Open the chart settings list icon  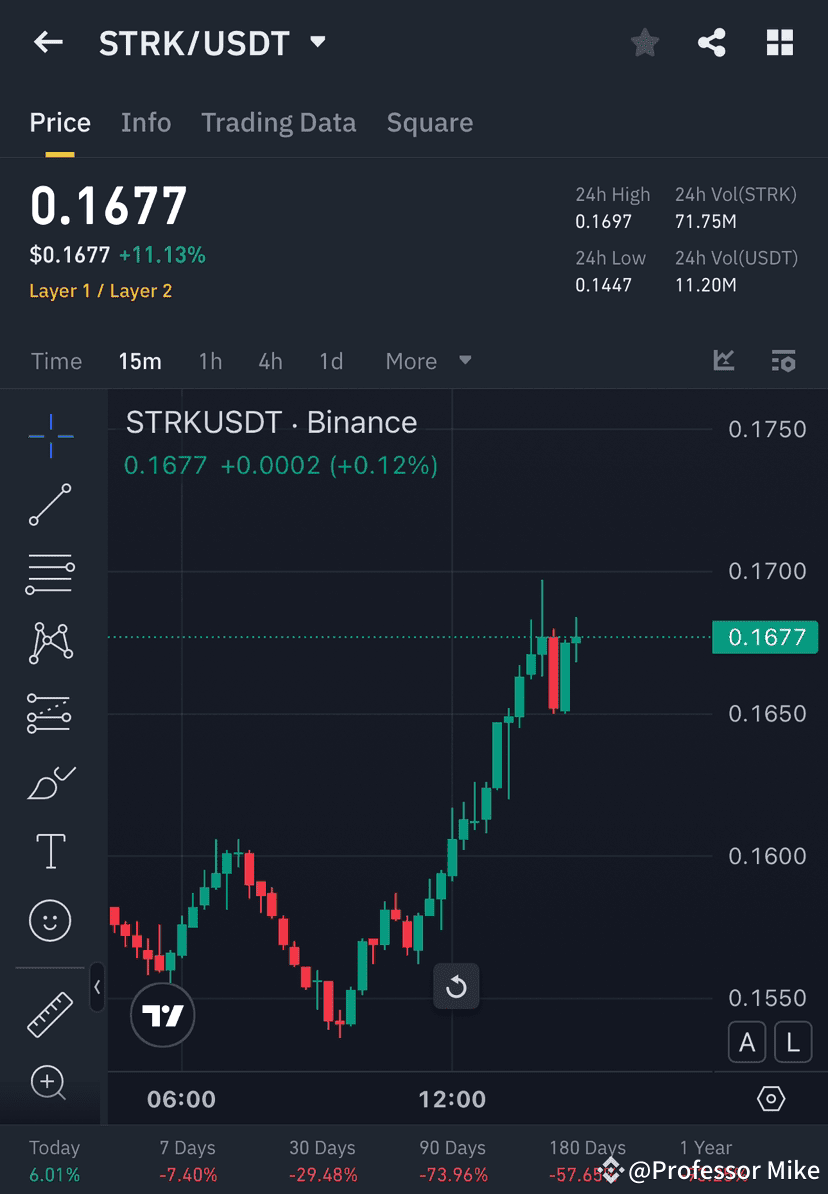click(x=783, y=360)
